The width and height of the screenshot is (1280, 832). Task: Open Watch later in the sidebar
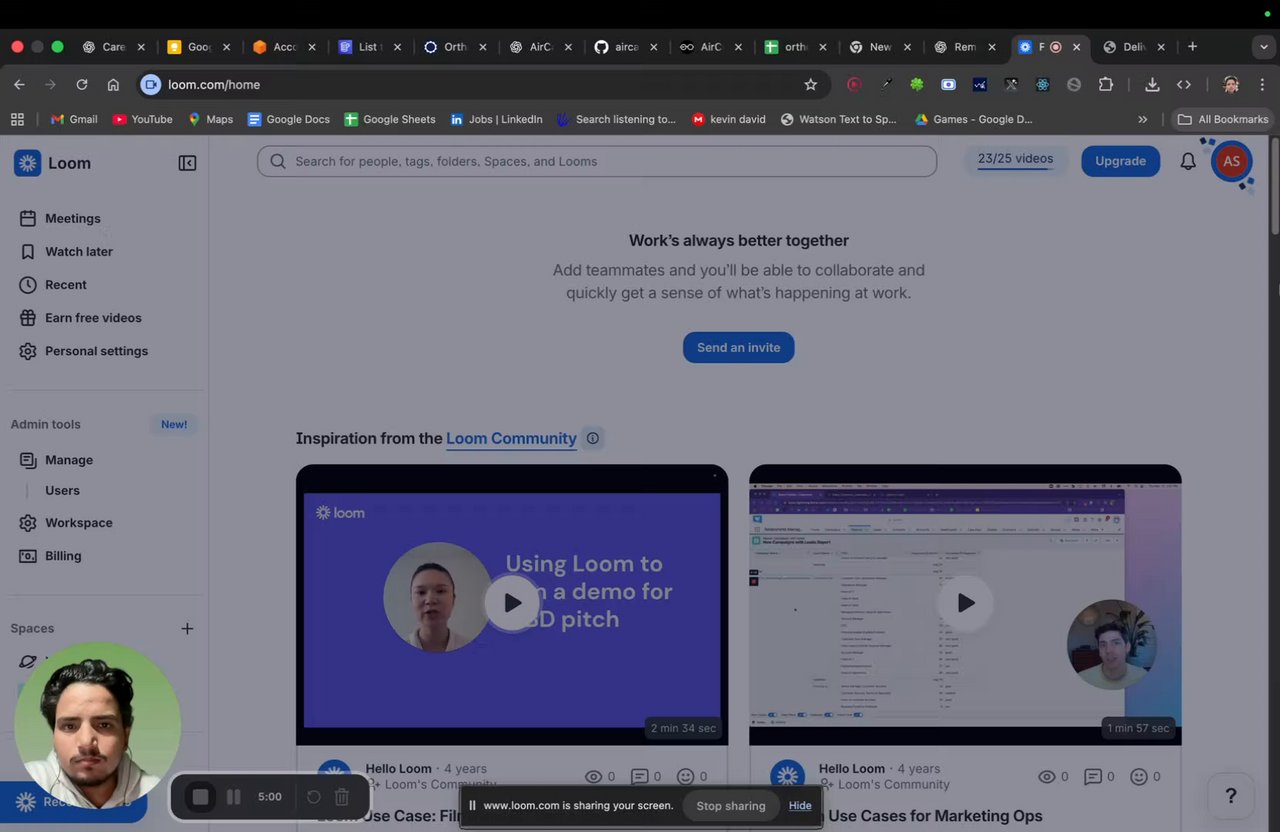79,251
